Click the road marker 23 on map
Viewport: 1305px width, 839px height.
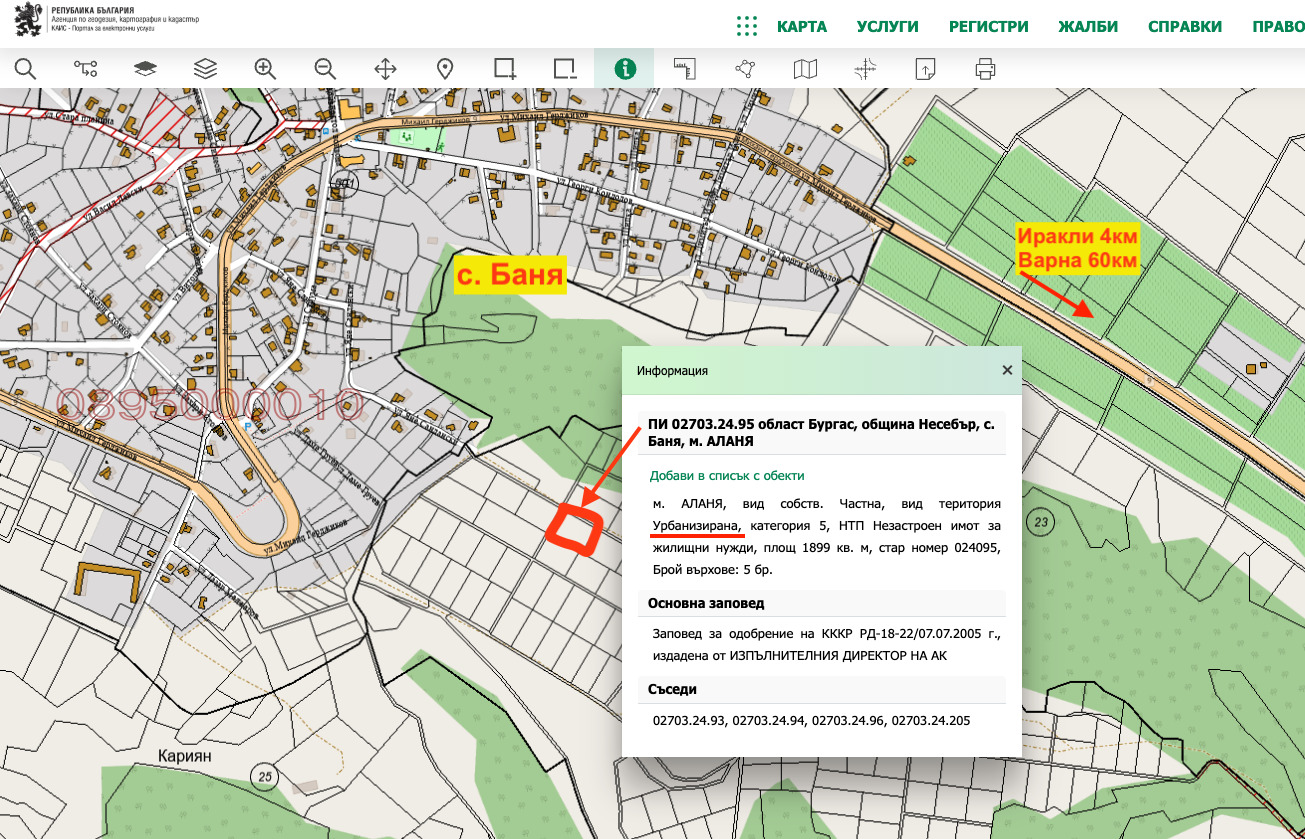[1042, 522]
